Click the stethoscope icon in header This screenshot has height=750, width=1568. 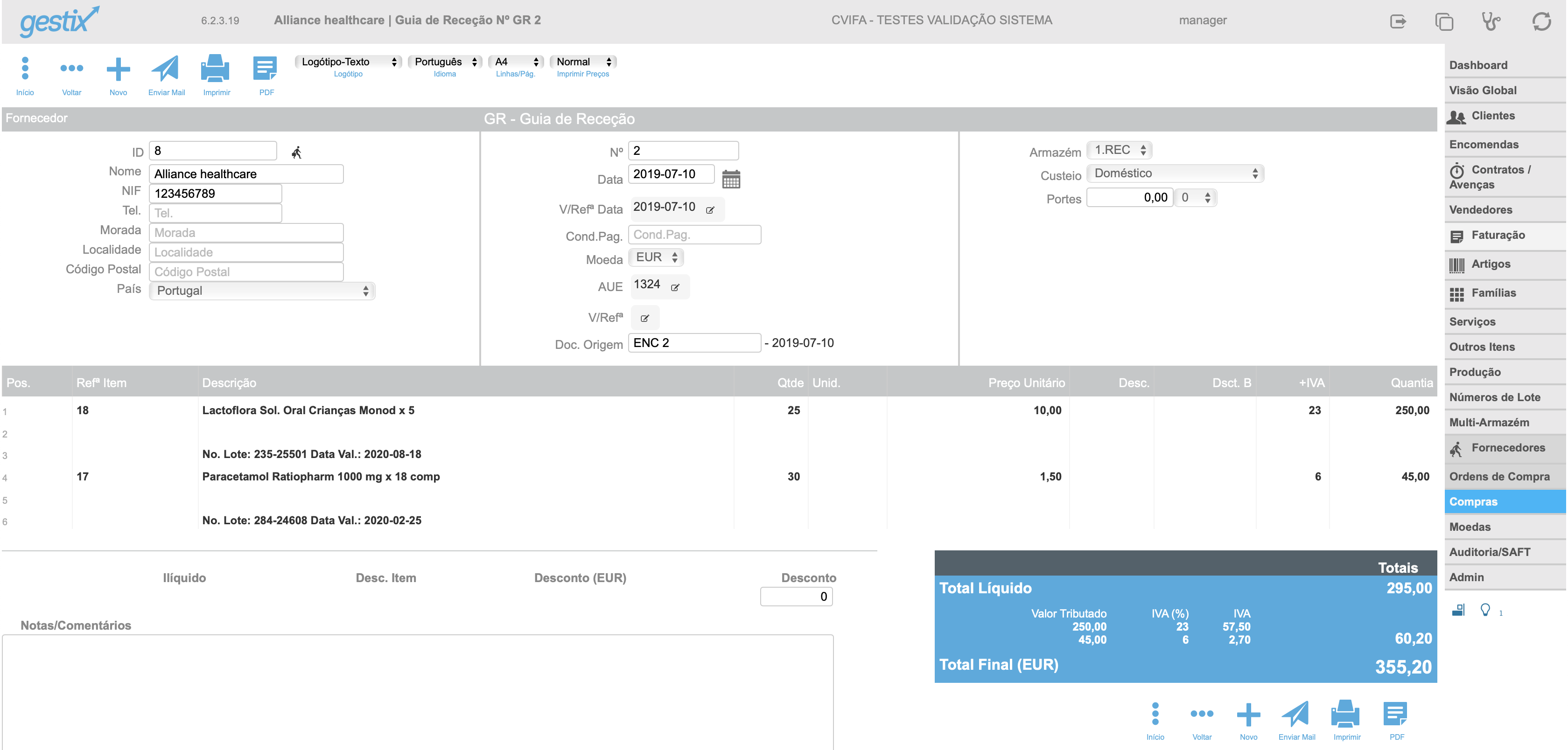pos(1491,21)
